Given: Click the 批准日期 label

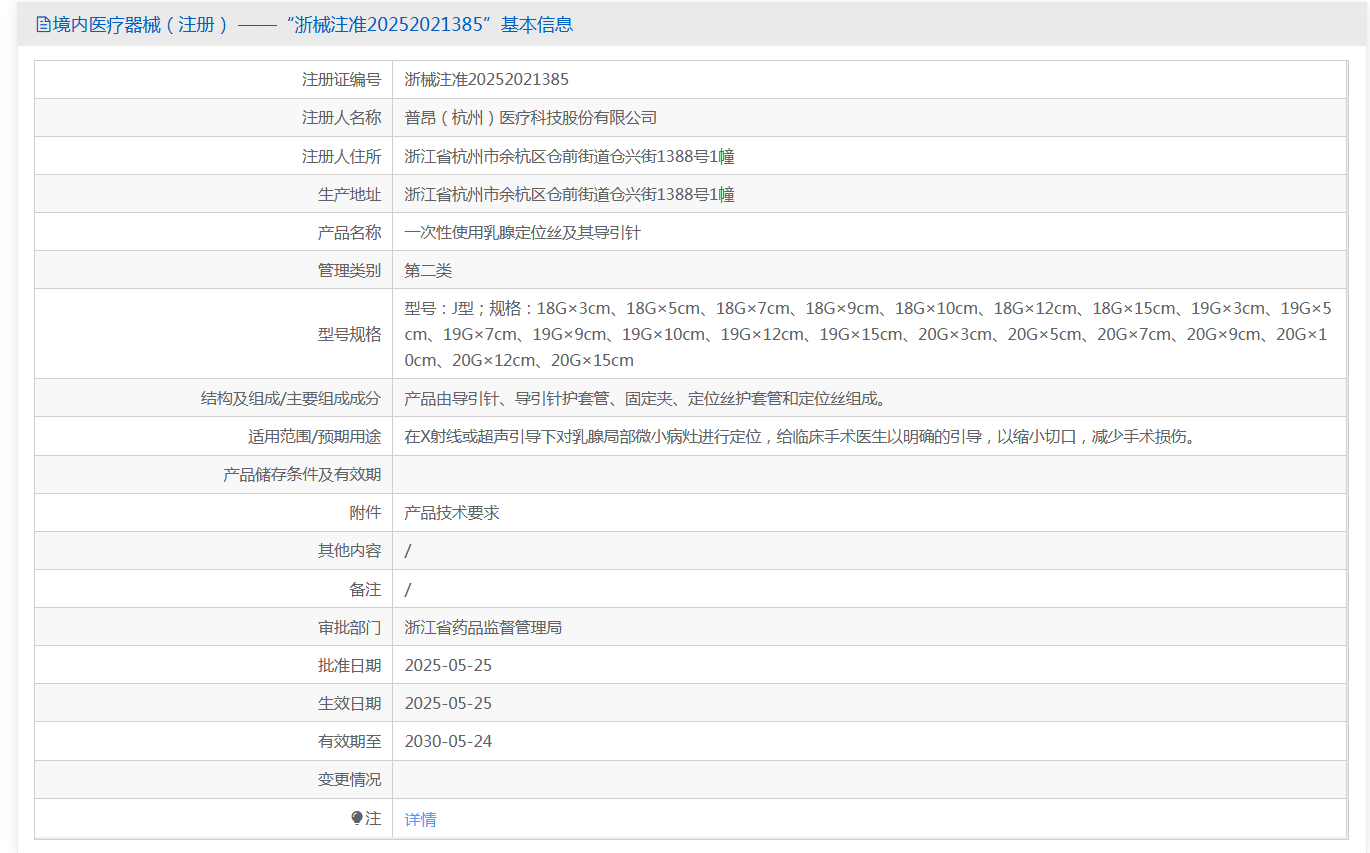Looking at the screenshot, I should tap(349, 665).
